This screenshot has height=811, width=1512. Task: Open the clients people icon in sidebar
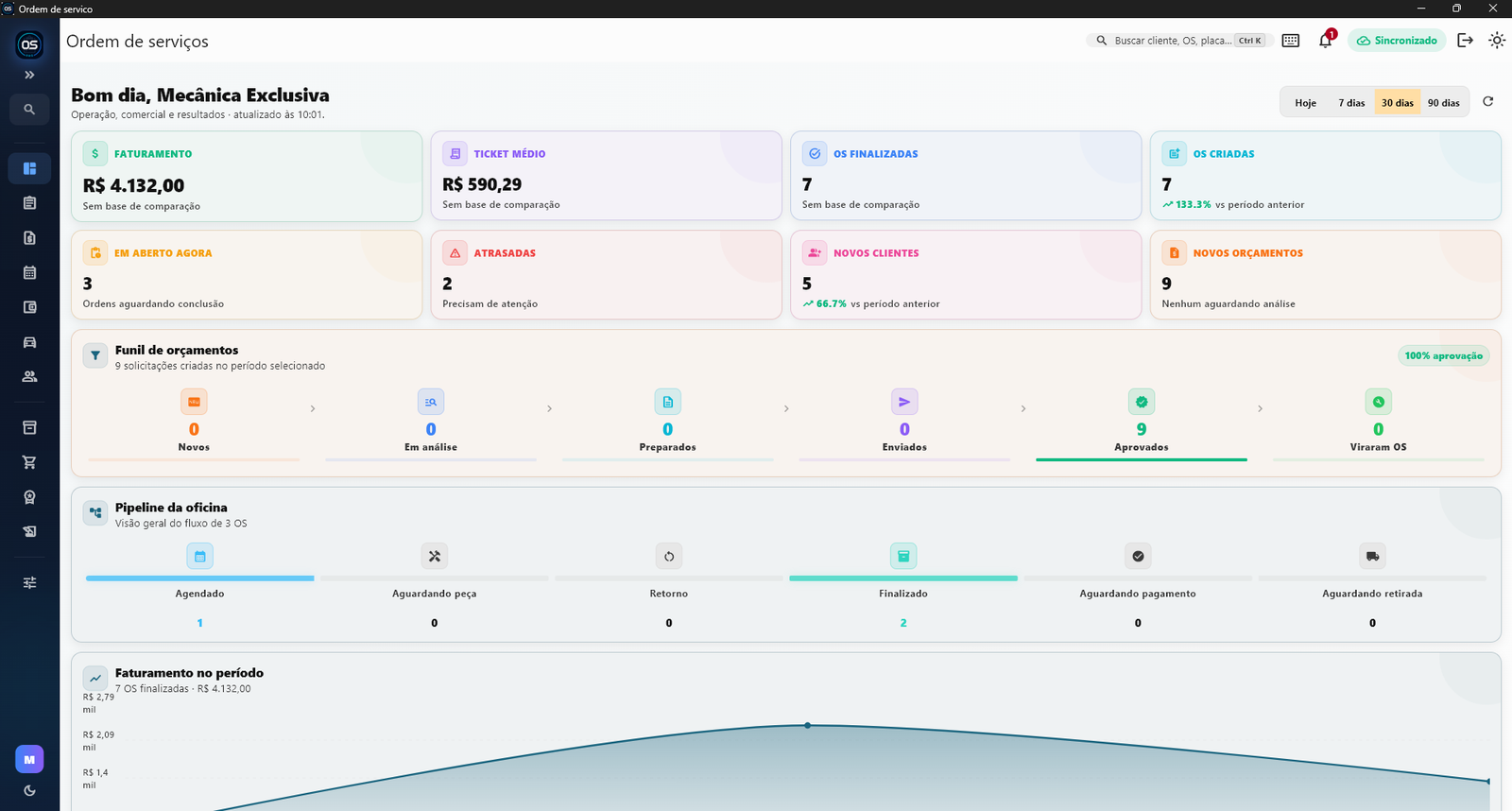[x=29, y=376]
